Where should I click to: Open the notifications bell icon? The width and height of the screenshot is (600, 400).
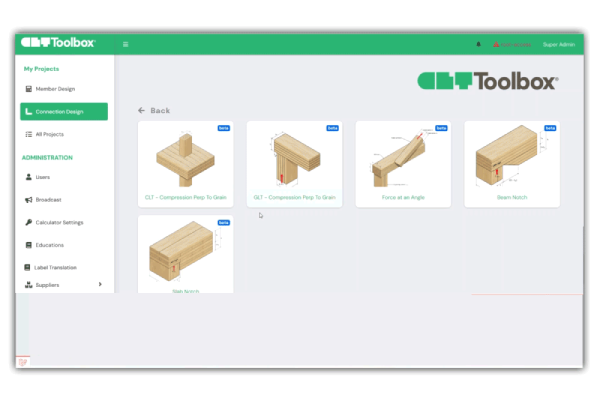[478, 44]
